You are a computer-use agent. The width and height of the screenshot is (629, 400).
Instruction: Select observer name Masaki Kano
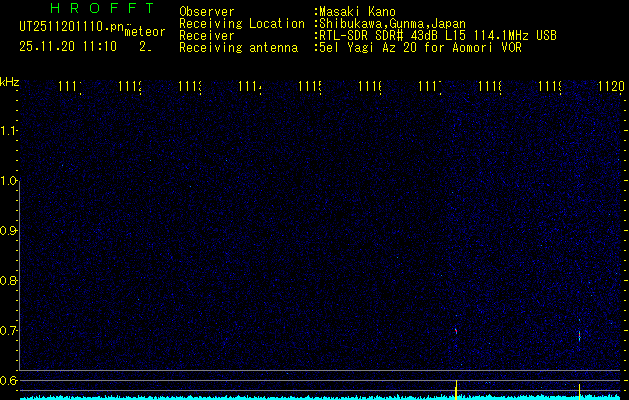pos(357,11)
